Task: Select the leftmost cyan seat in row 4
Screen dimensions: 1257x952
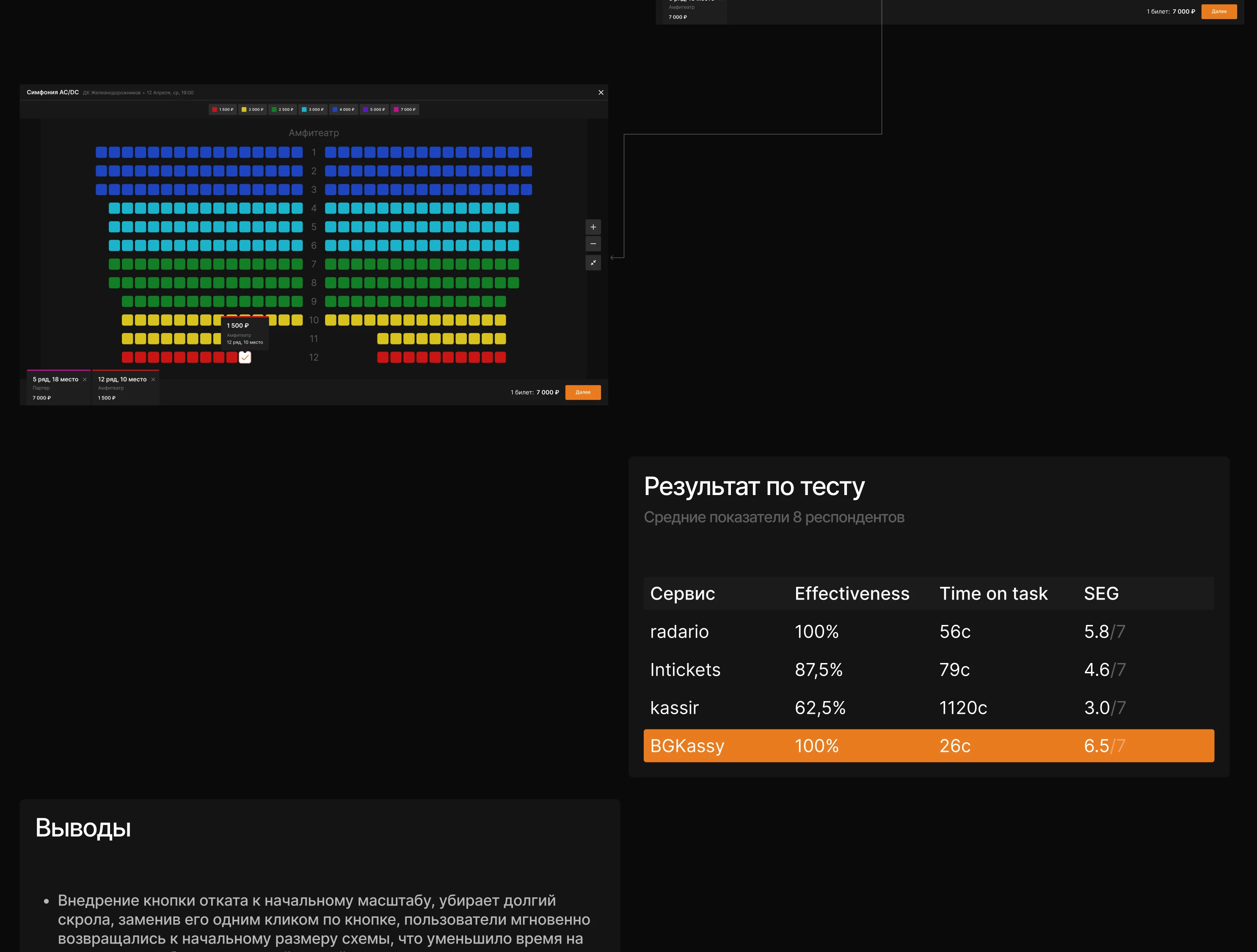Action: click(114, 209)
